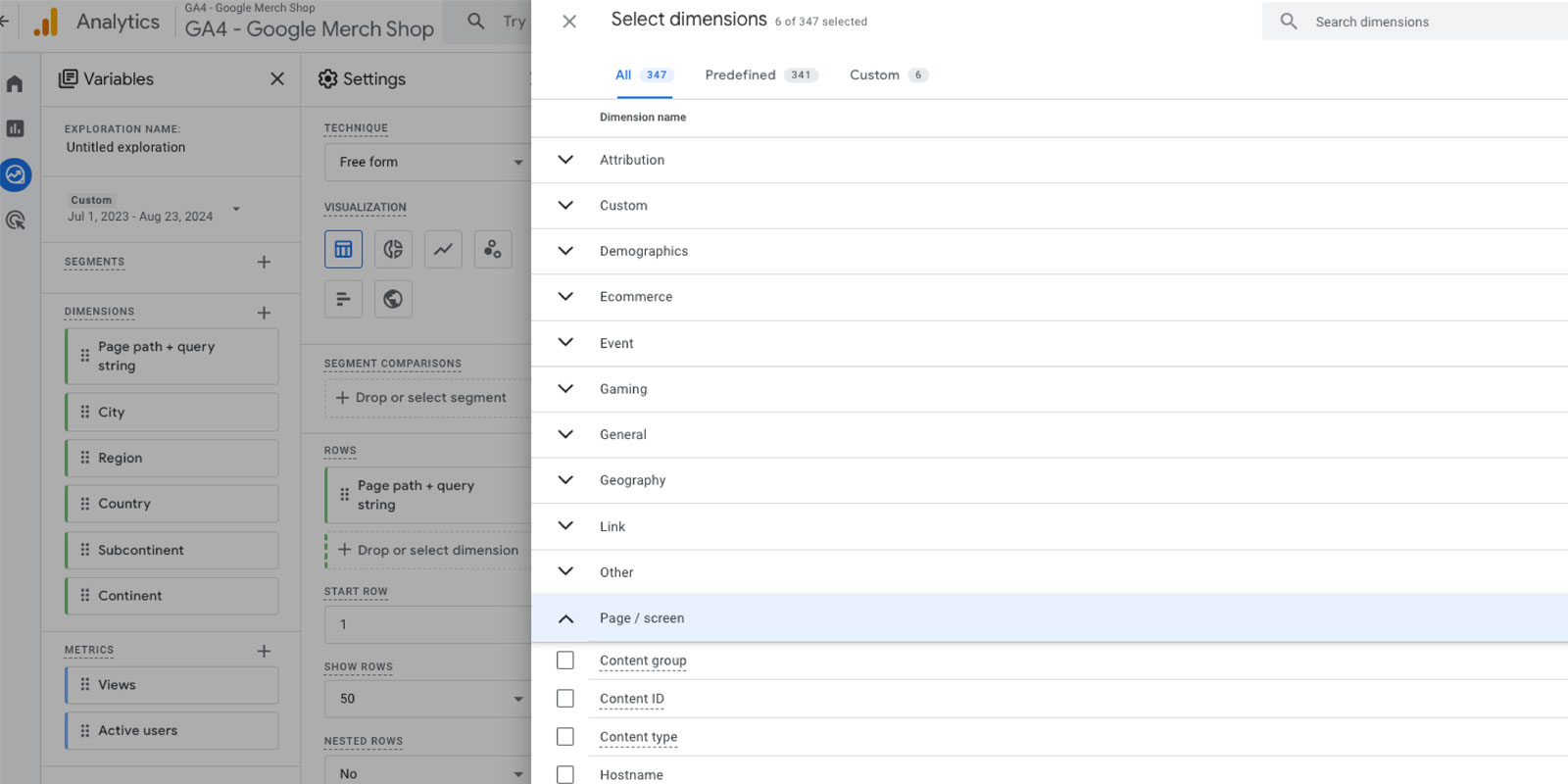The height and width of the screenshot is (784, 1568).
Task: Click the Start row input field
Action: [427, 624]
